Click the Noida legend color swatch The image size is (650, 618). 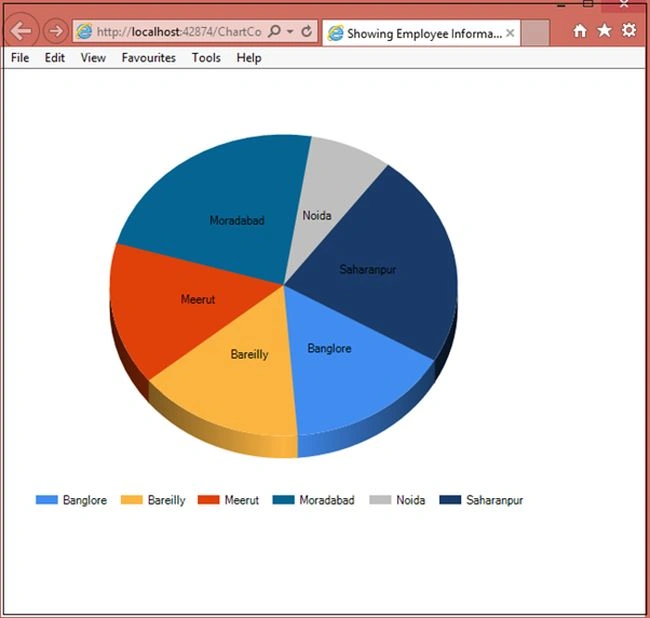[x=380, y=500]
